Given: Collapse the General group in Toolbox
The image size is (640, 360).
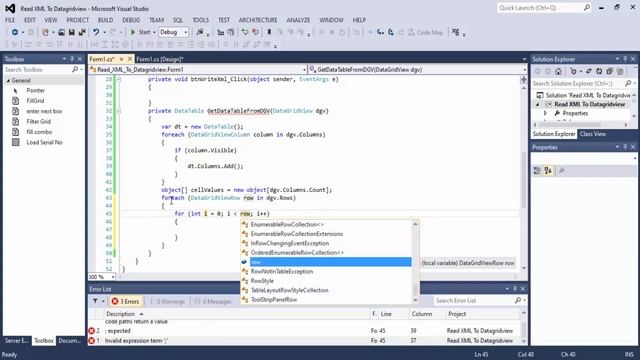Looking at the screenshot, I should pos(8,81).
